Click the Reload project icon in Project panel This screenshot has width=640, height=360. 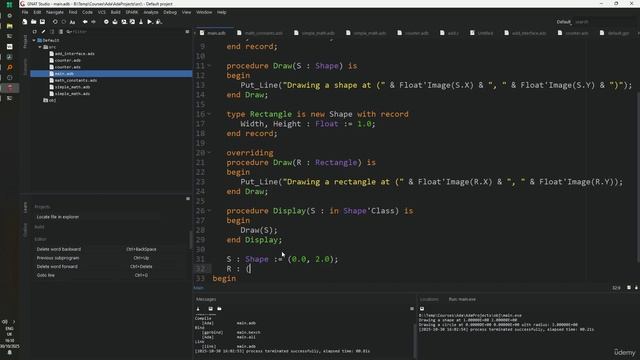click(35, 31)
